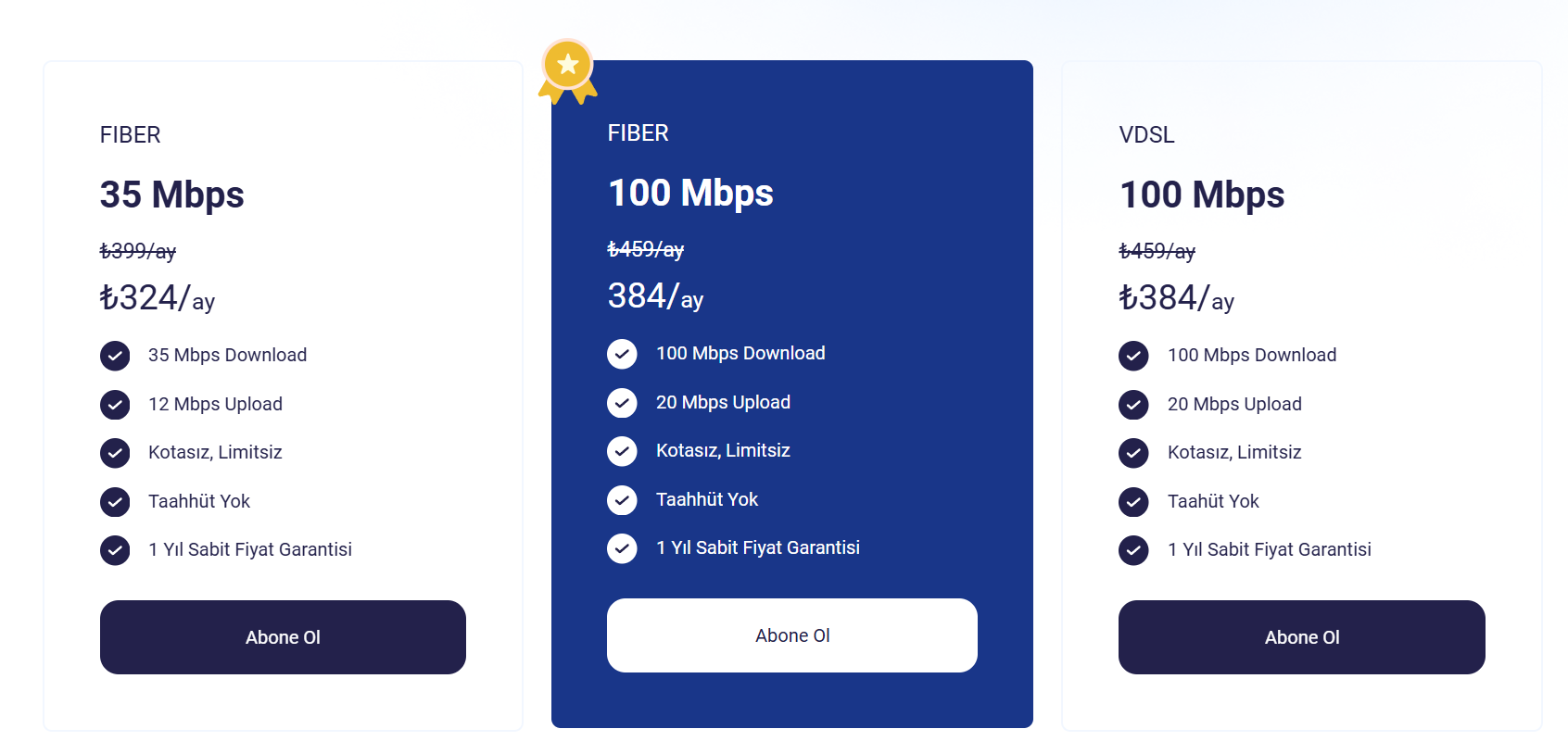Click checkmark beside Kotasız, Limitsiz in 35 Mbps card
1568x754 pixels.
click(x=115, y=453)
